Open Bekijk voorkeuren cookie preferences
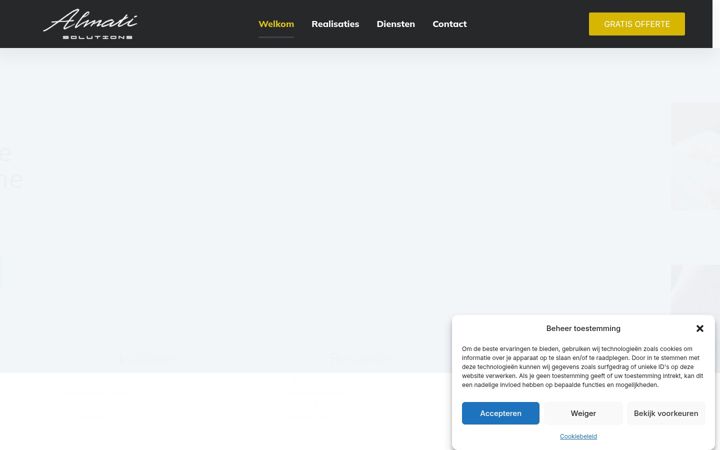 coord(666,413)
